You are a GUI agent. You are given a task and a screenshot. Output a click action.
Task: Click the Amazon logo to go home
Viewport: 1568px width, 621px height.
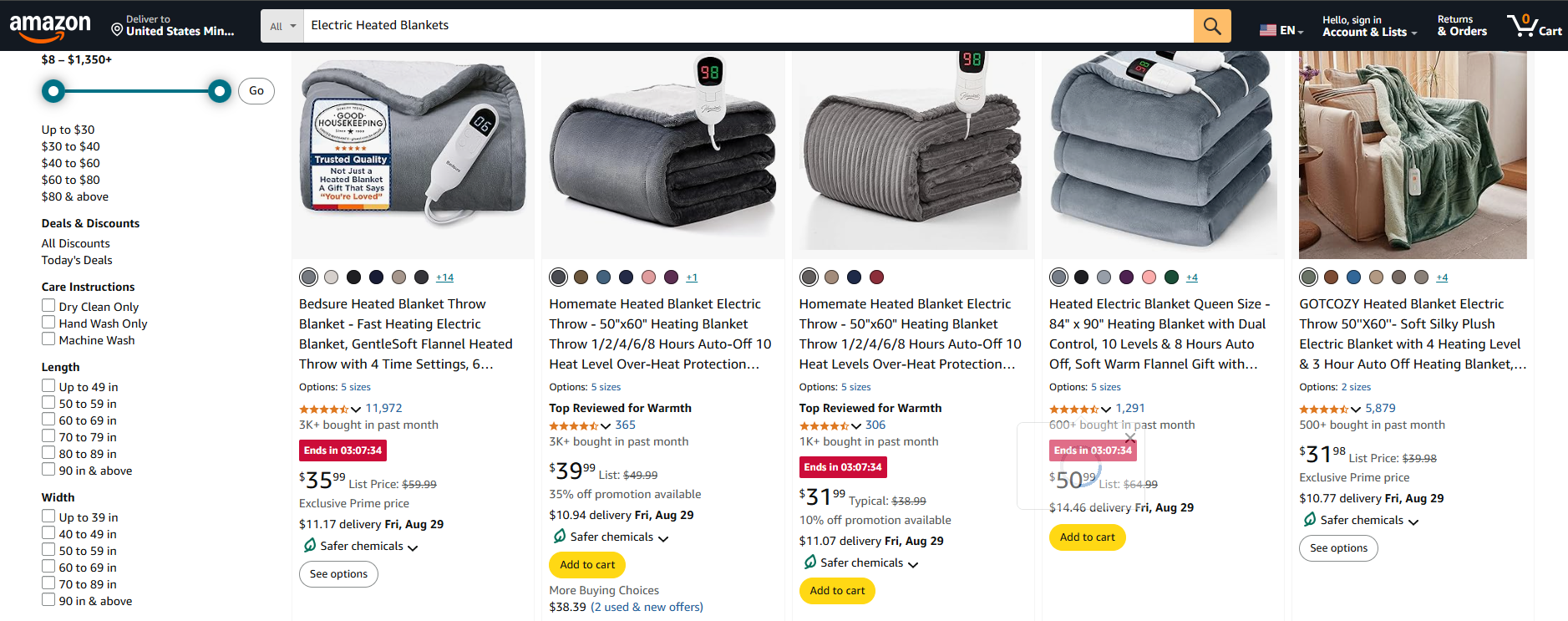tap(51, 25)
